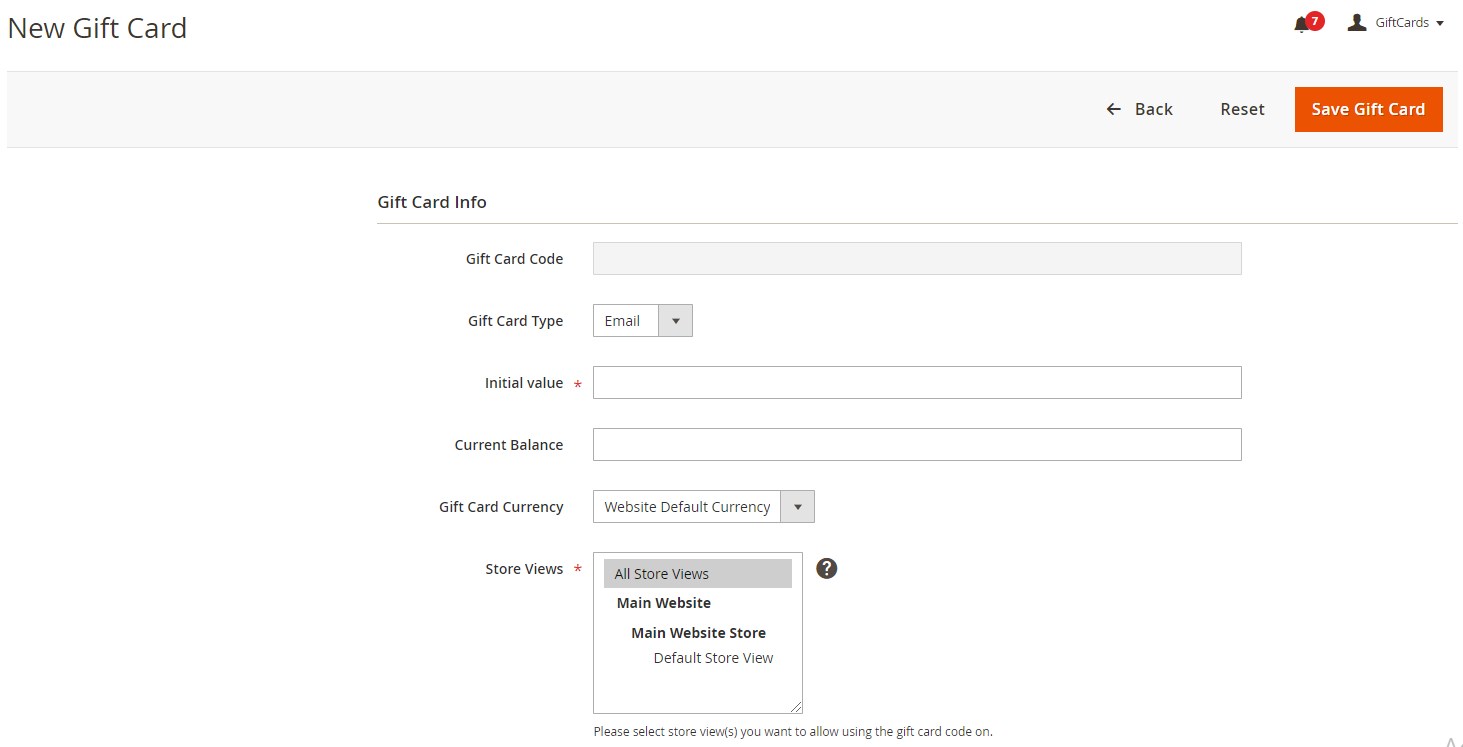Viewport: 1463px width, 747px height.
Task: Click the Store Views help question mark
Action: [826, 568]
